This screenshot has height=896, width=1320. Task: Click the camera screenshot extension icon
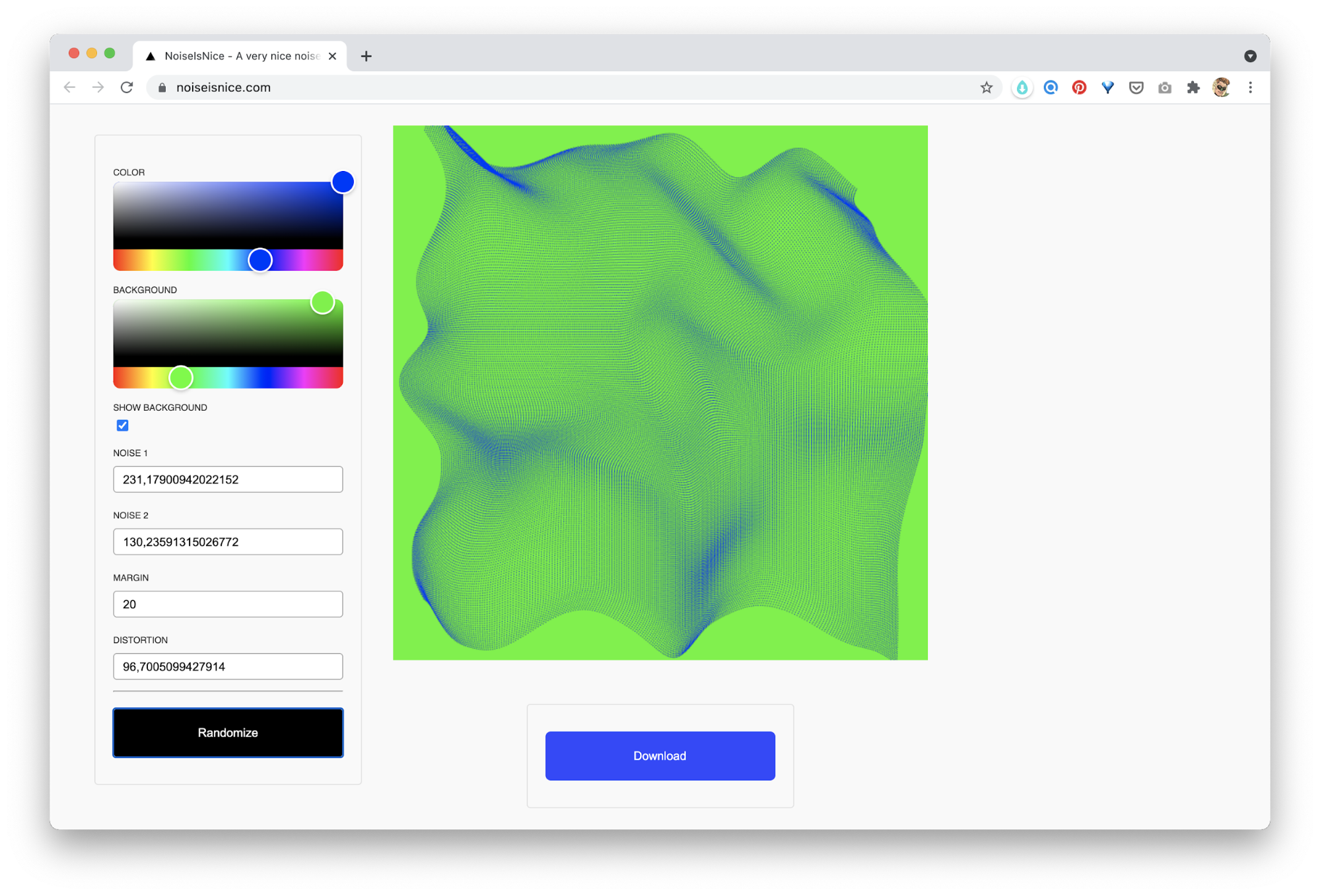click(x=1164, y=87)
